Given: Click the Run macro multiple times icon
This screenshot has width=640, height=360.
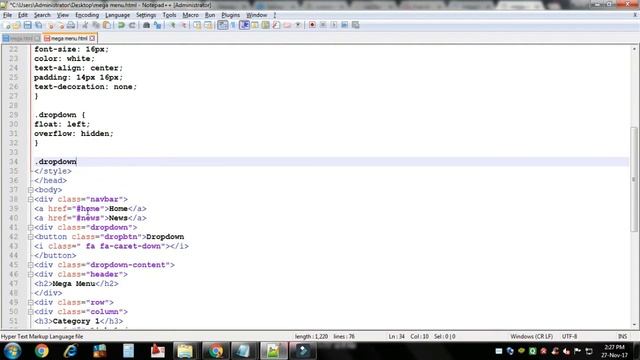Looking at the screenshot, I should pos(344,25).
